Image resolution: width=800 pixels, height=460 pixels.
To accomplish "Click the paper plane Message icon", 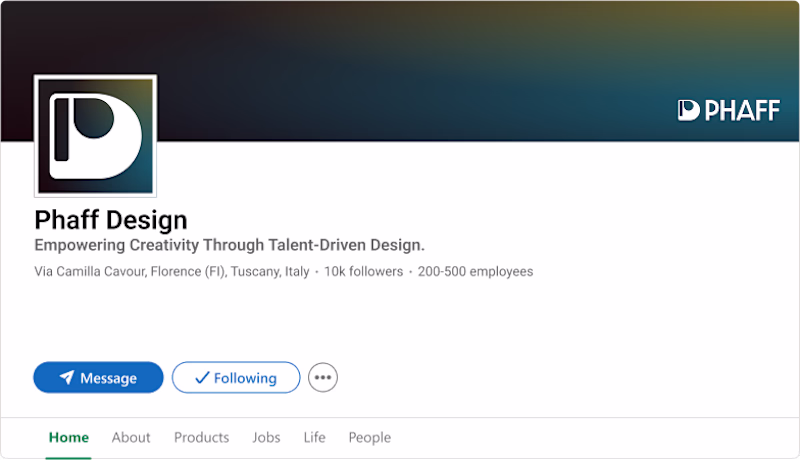I will coord(67,378).
